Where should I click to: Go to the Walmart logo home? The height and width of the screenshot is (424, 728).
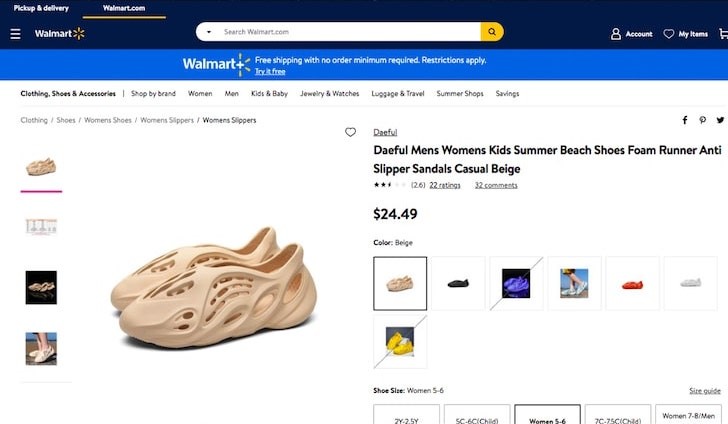(60, 33)
